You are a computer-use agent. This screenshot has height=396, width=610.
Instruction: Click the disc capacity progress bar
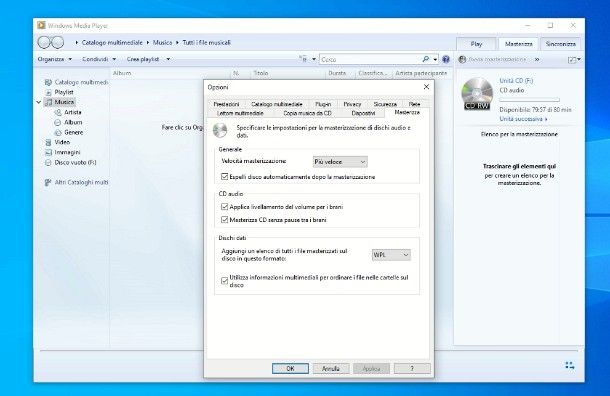tap(529, 100)
